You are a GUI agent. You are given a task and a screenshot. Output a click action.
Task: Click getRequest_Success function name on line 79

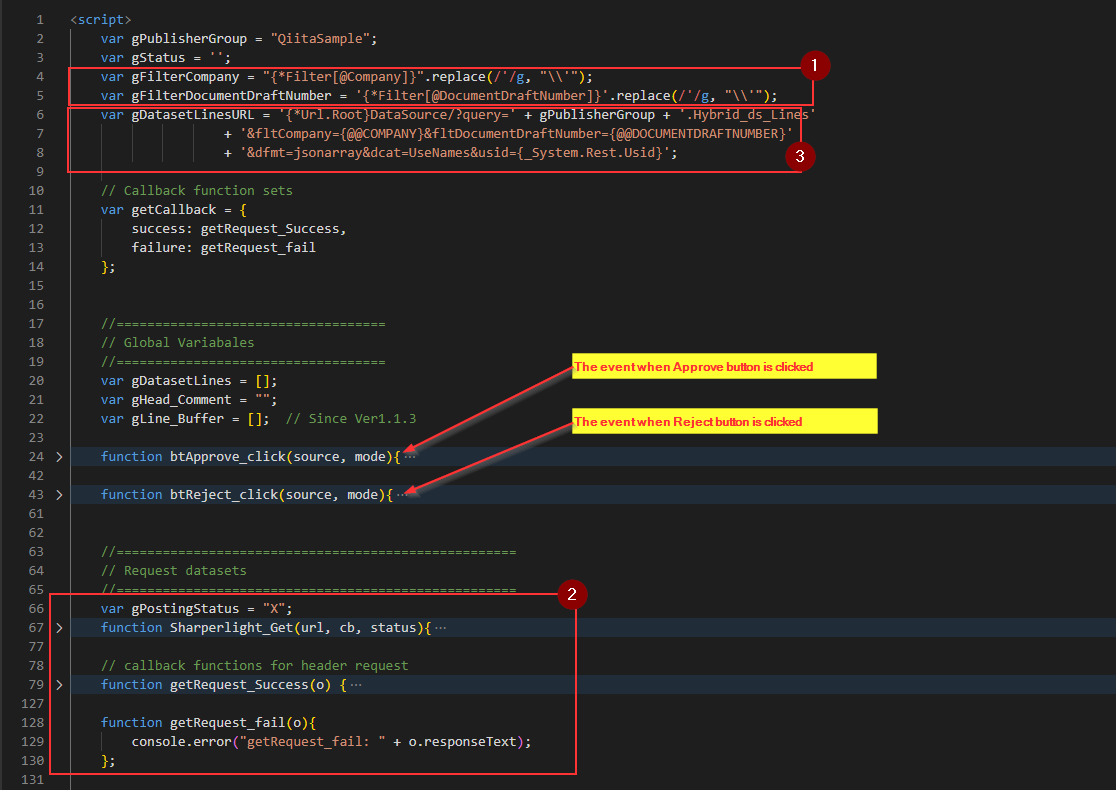pos(239,685)
